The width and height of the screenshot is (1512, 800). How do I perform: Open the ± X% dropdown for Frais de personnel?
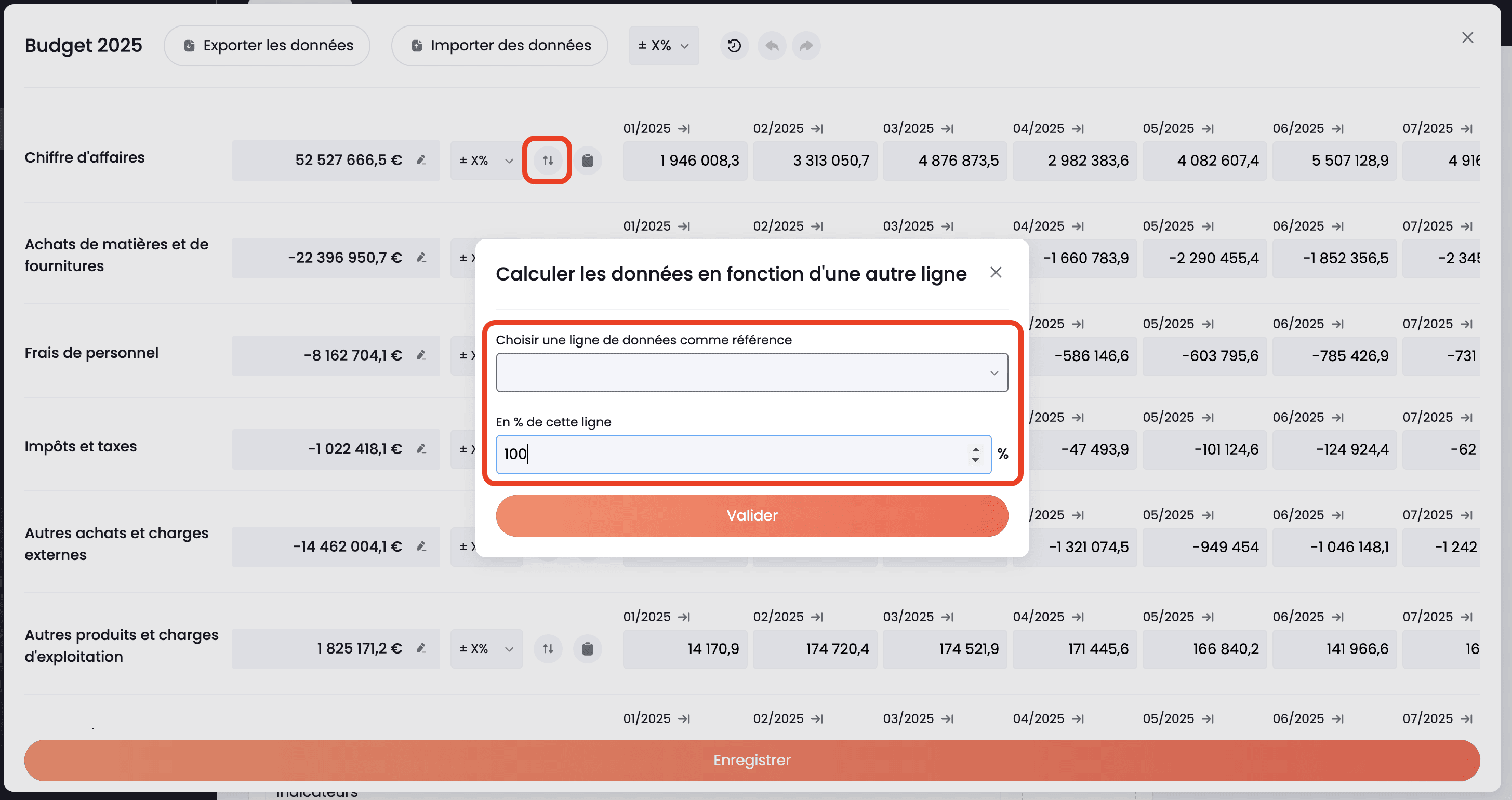coord(463,355)
